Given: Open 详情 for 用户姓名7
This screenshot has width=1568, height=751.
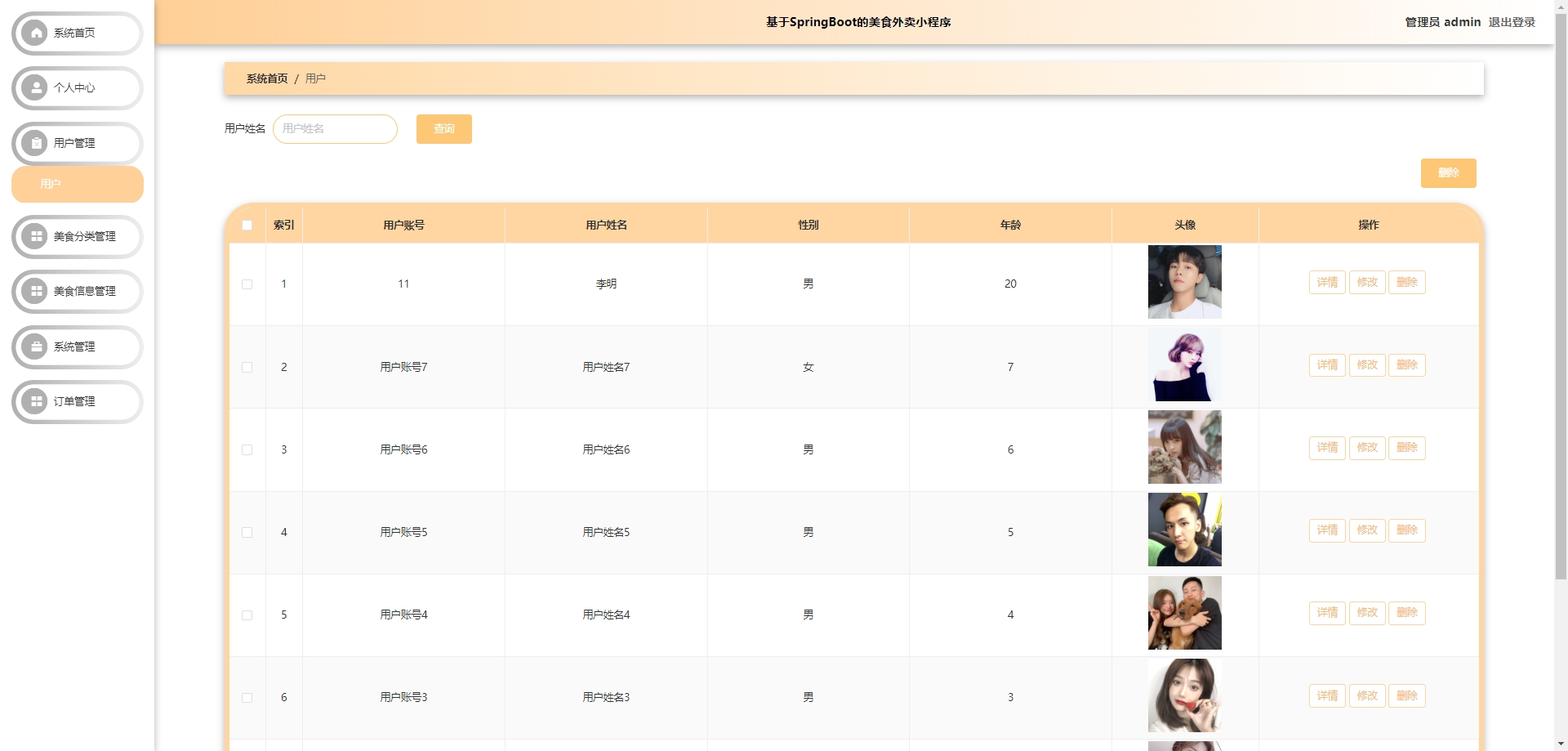Looking at the screenshot, I should click(x=1327, y=365).
